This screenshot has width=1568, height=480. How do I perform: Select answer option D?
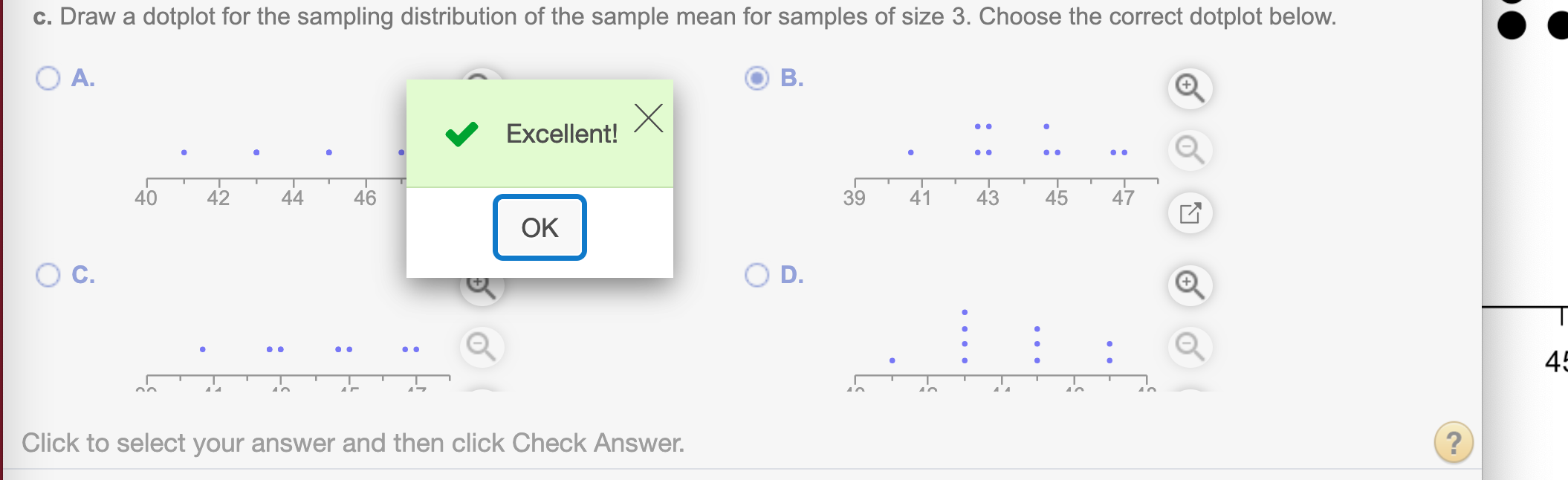click(757, 275)
